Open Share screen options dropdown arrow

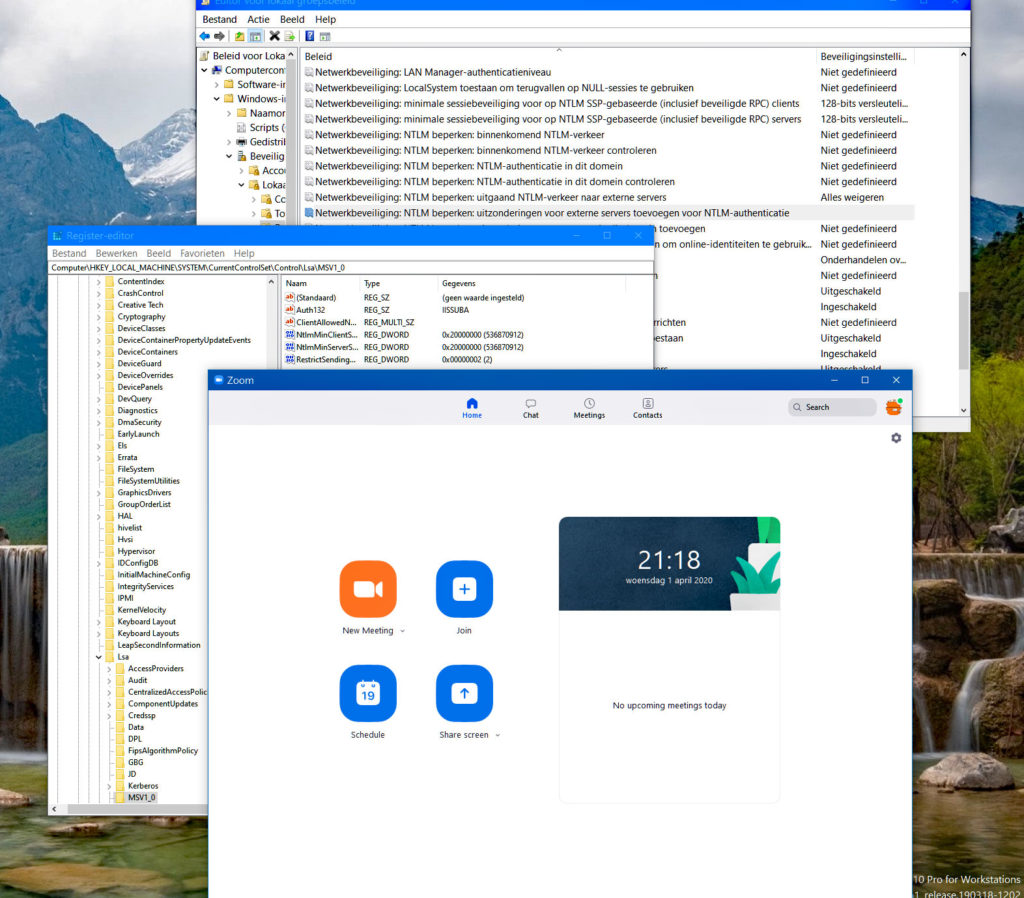point(498,735)
